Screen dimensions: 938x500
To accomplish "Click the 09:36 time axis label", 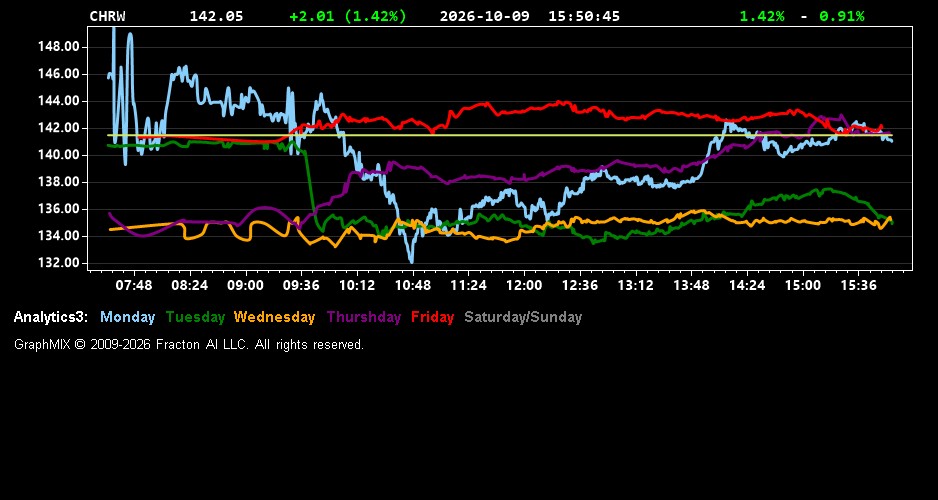I will [x=301, y=285].
